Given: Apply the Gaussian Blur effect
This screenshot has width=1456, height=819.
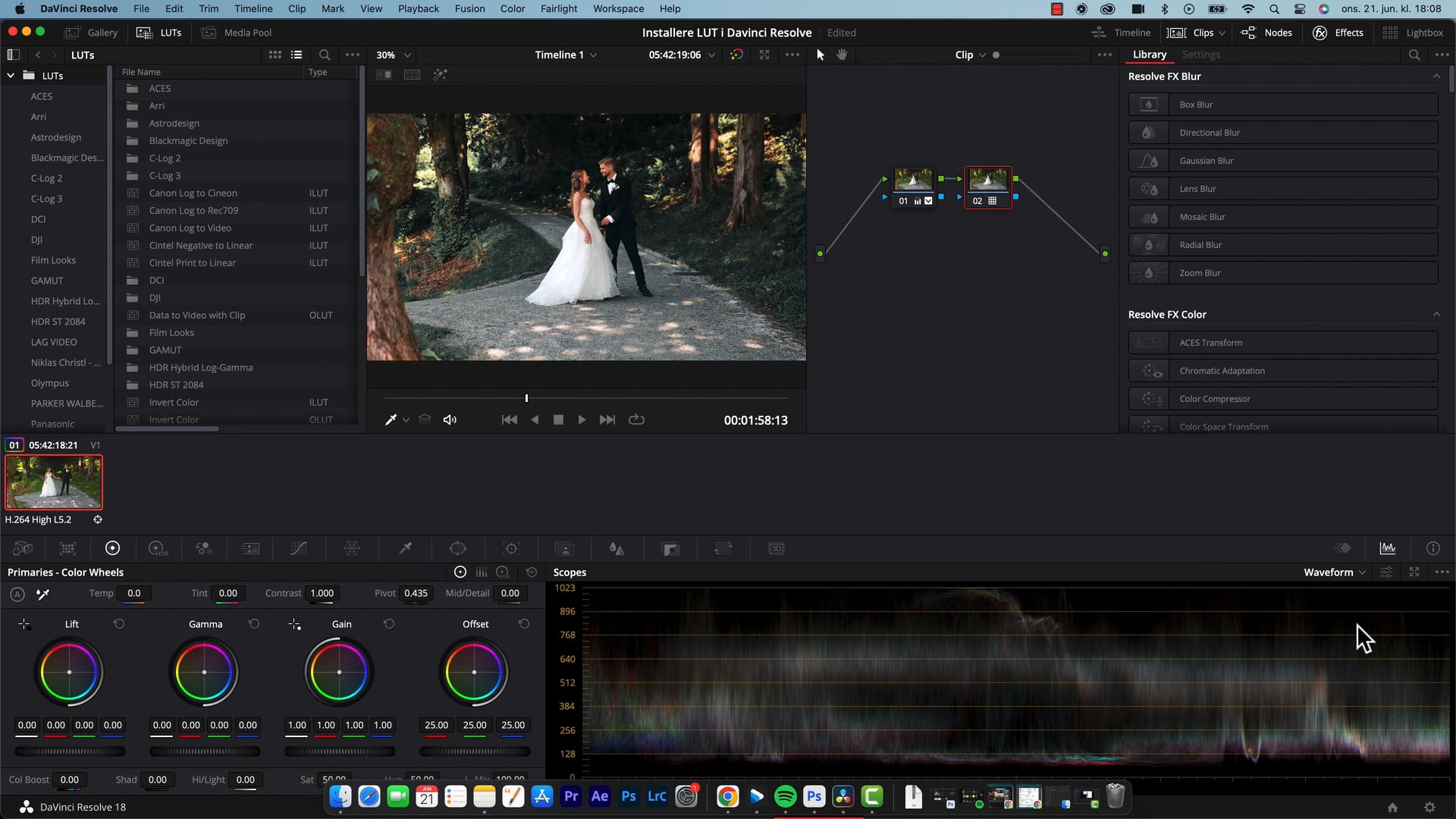Looking at the screenshot, I should (1282, 160).
